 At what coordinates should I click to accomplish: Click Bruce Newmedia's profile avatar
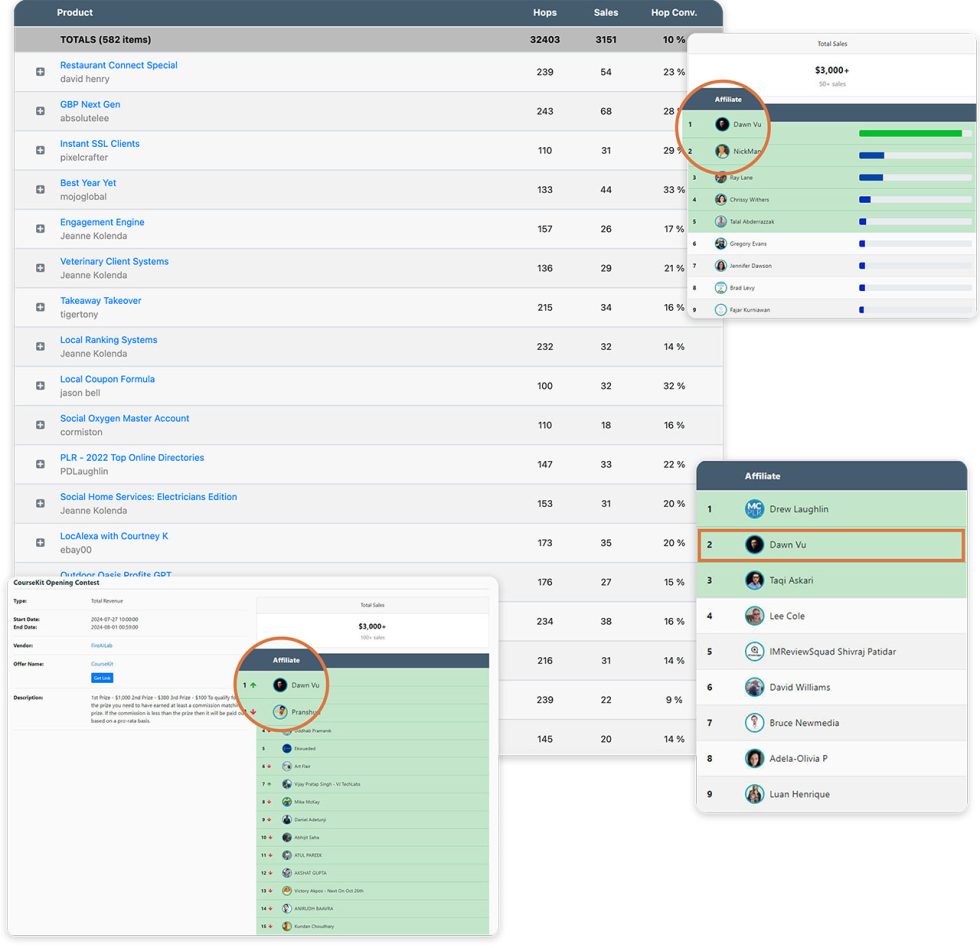point(754,723)
